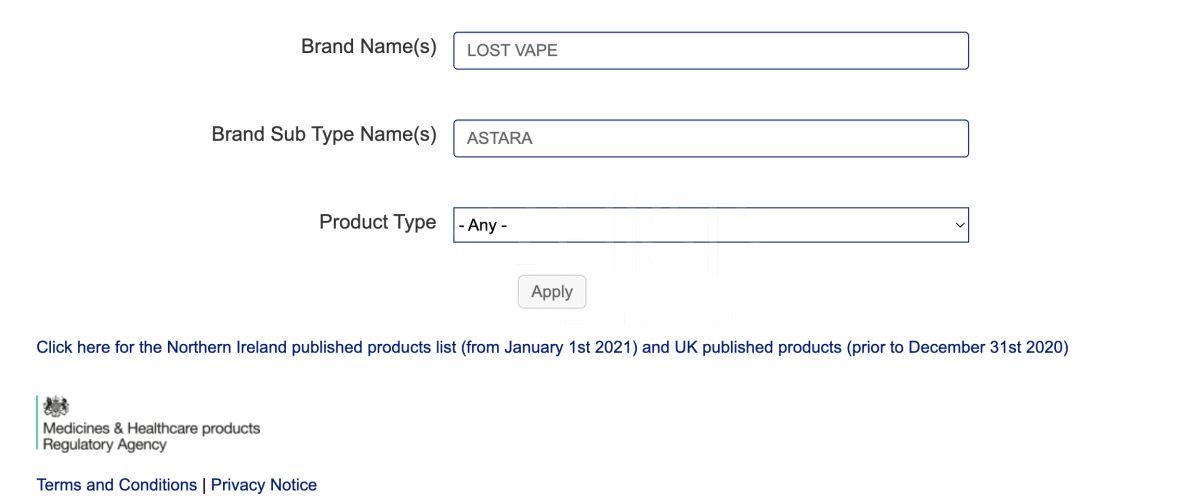This screenshot has width=1200, height=504.
Task: Click the Medicines & Healthcare products logo text
Action: [151, 428]
